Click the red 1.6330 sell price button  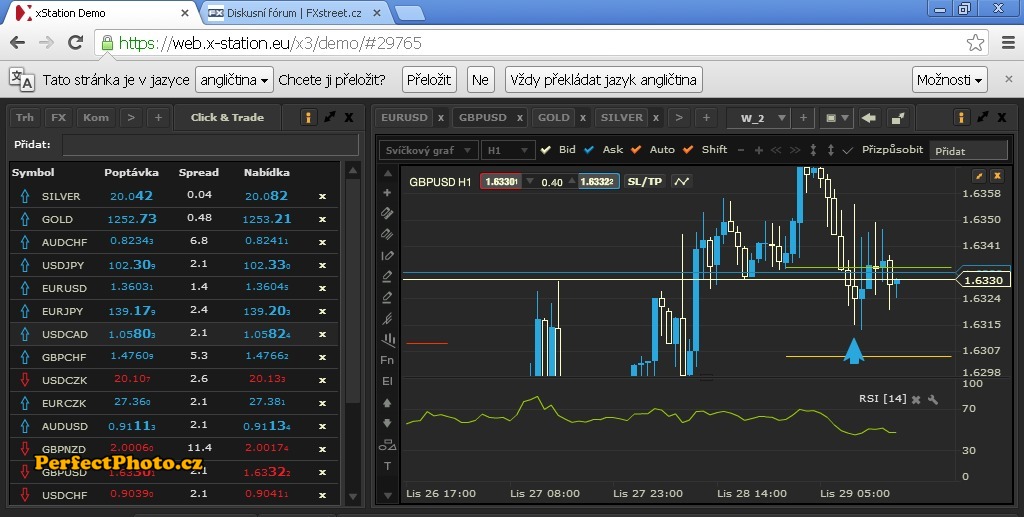pyautogui.click(x=501, y=181)
